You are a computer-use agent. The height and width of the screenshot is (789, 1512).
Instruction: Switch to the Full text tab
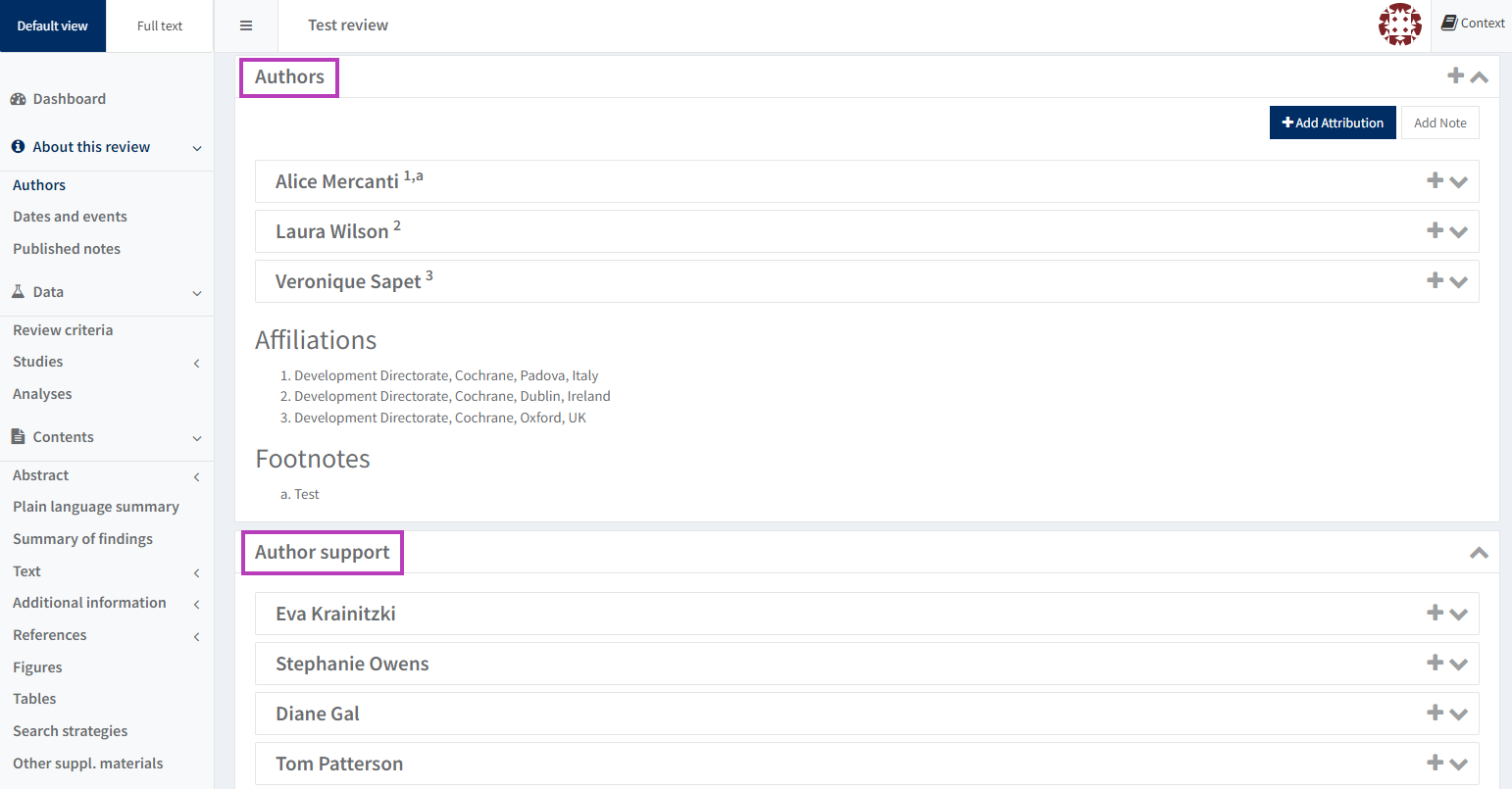coord(160,25)
